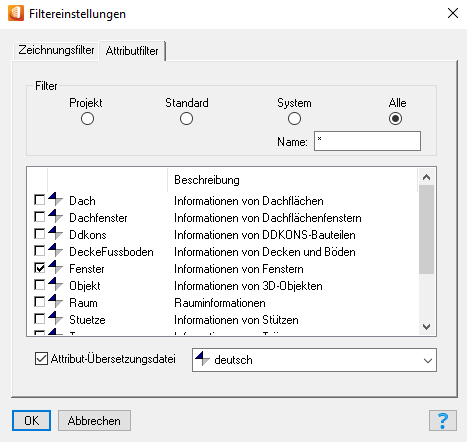The width and height of the screenshot is (467, 442).
Task: Open the deutsch translation file dropdown
Action: tap(314, 360)
